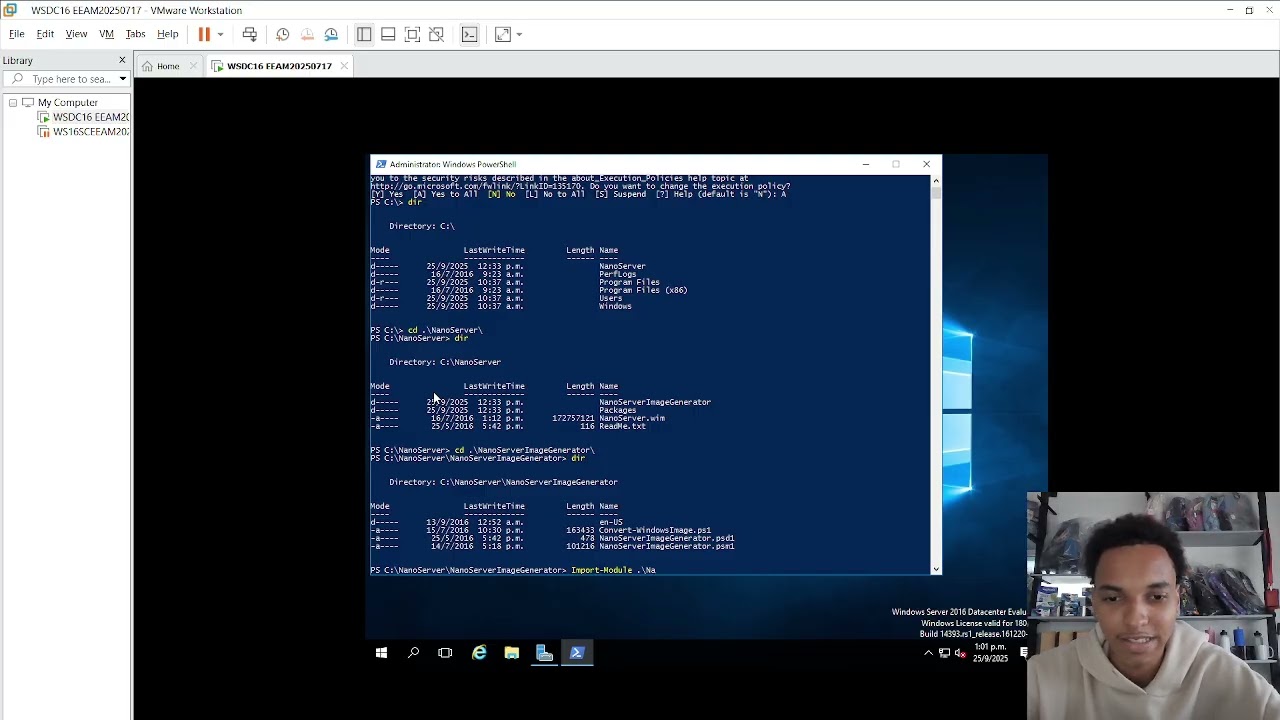Click the library search field
This screenshot has width=1280, height=720.
point(66,79)
